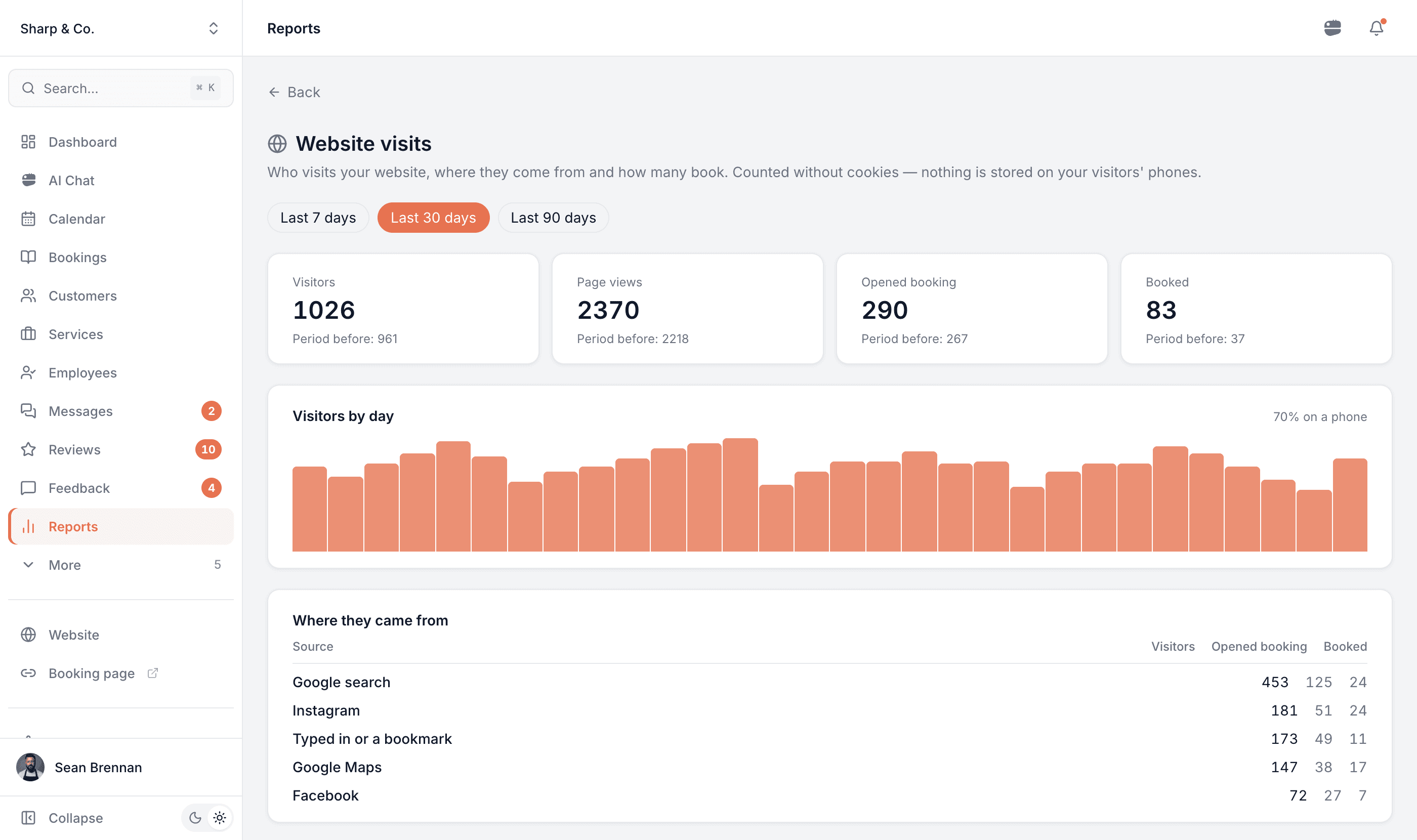Go to the Employees page
The height and width of the screenshot is (840, 1417).
point(120,373)
